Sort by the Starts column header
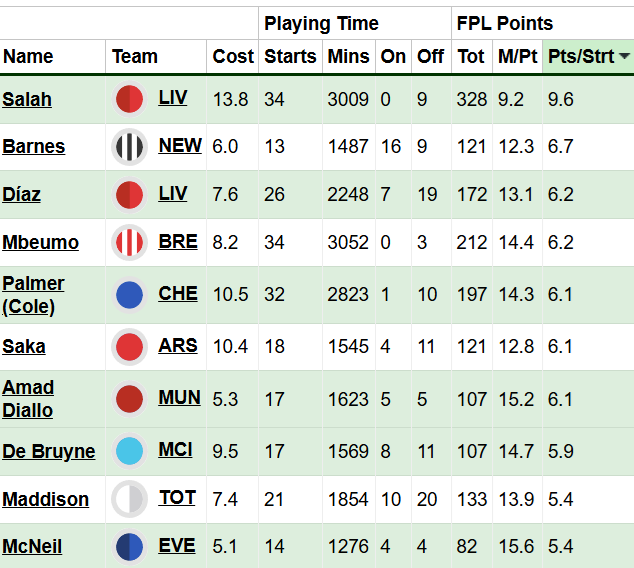This screenshot has height=568, width=634. pos(290,57)
